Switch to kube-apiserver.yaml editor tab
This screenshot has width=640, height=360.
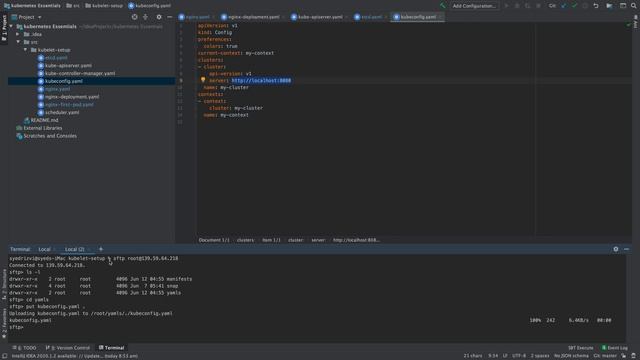[x=320, y=17]
